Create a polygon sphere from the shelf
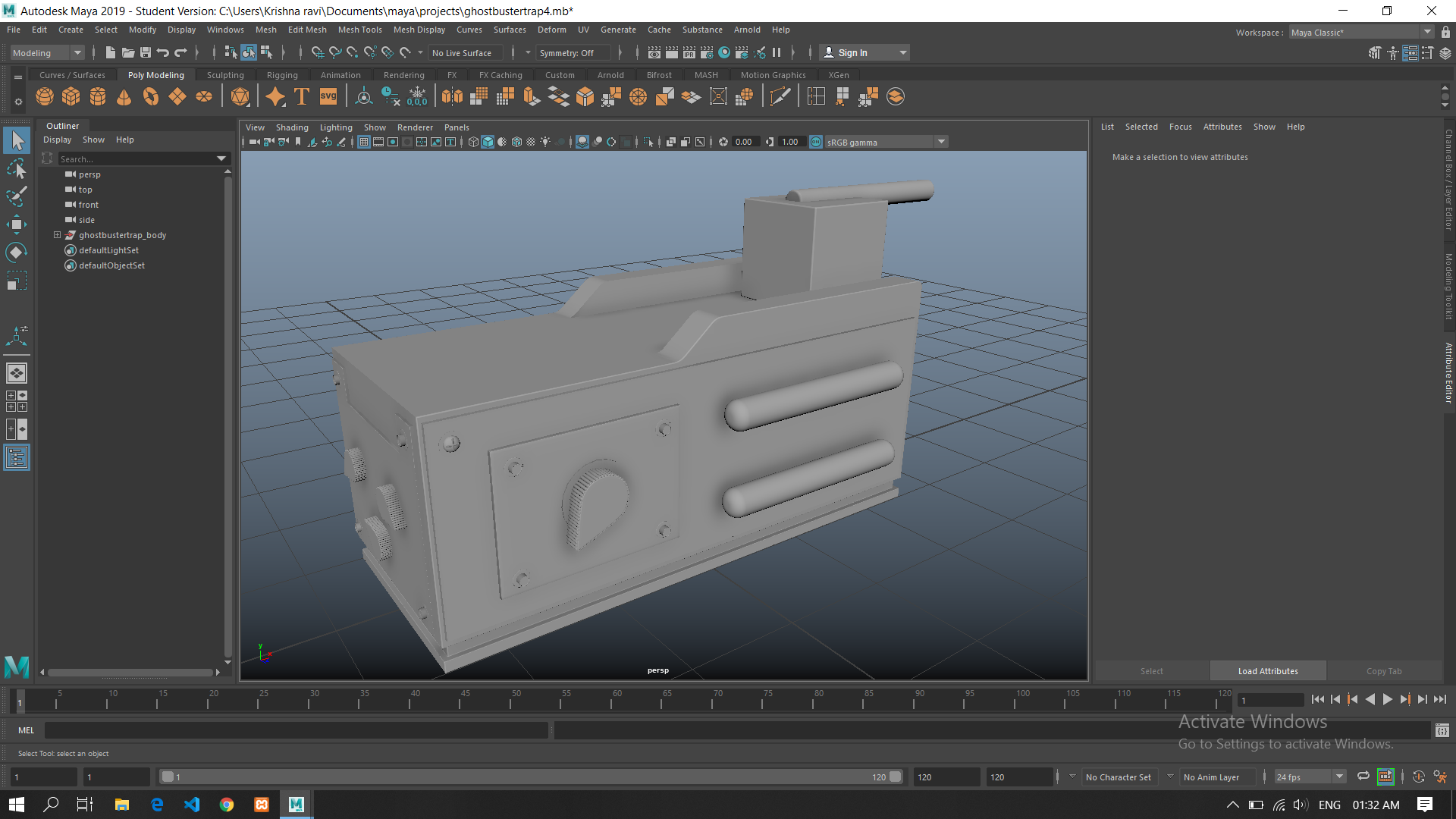Image resolution: width=1456 pixels, height=819 pixels. click(x=45, y=97)
